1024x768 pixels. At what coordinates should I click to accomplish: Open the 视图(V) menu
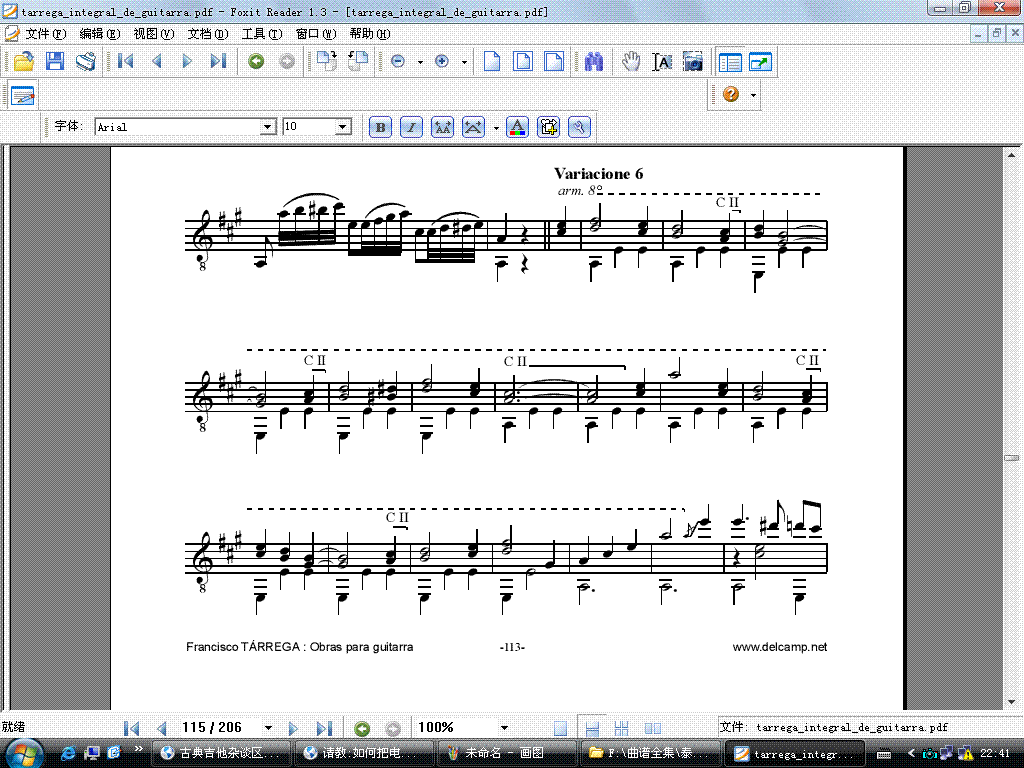click(x=153, y=34)
